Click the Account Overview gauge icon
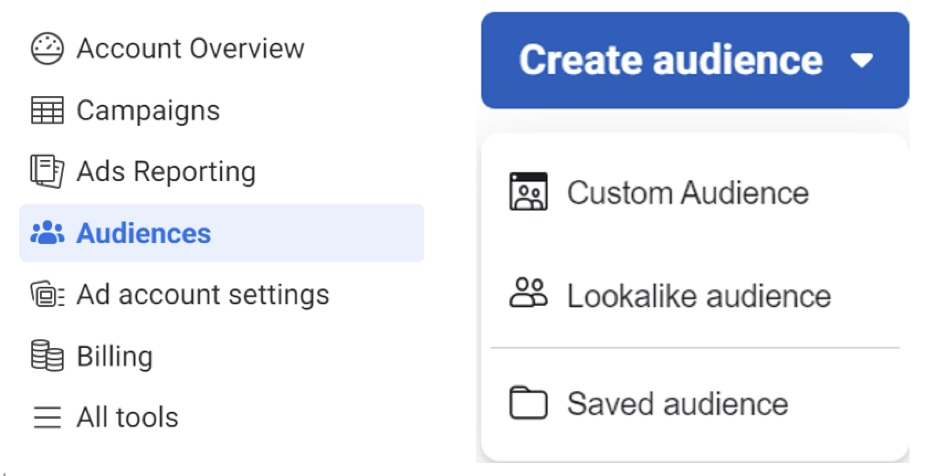Viewport: 936px width, 476px height. coord(47,48)
